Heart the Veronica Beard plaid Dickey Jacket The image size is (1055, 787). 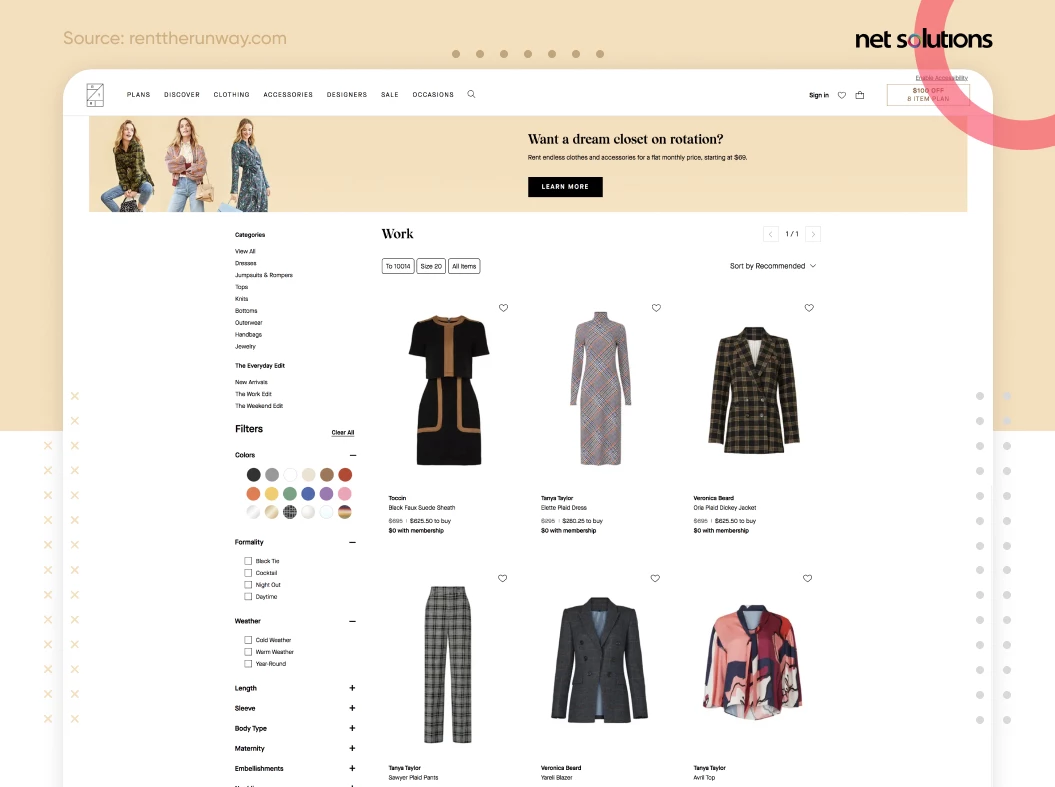[x=809, y=307]
